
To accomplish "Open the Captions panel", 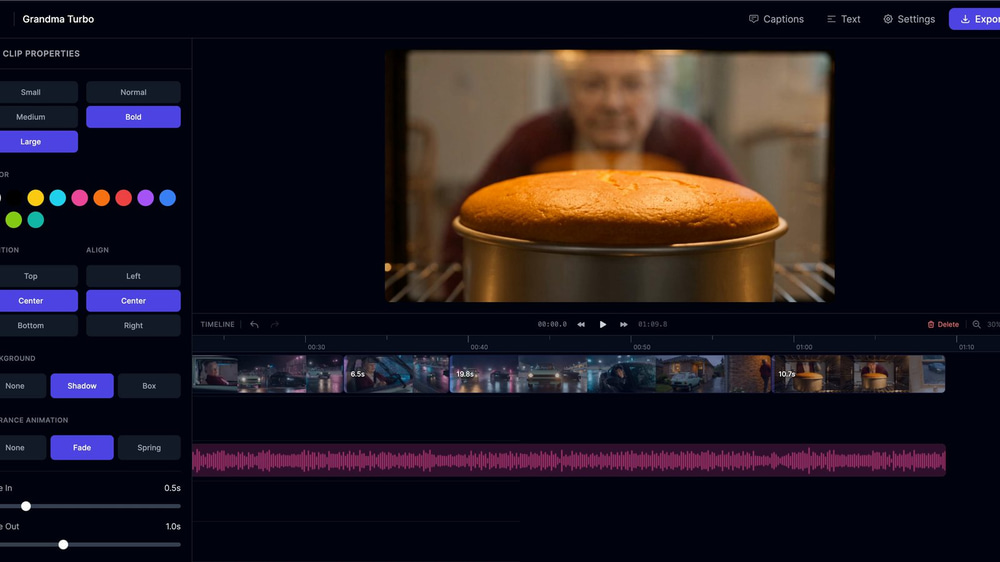I will [x=776, y=19].
